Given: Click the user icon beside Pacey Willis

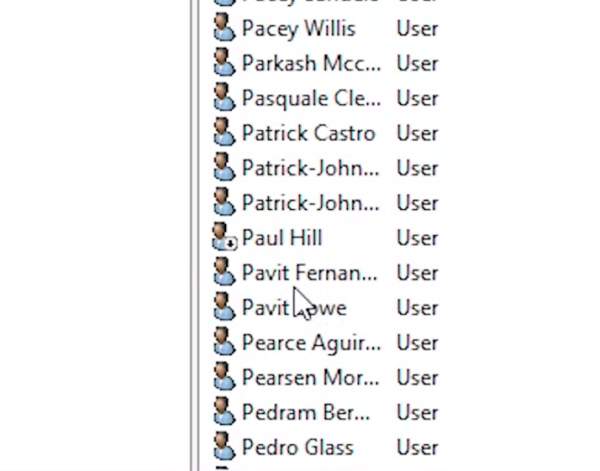Looking at the screenshot, I should [224, 28].
